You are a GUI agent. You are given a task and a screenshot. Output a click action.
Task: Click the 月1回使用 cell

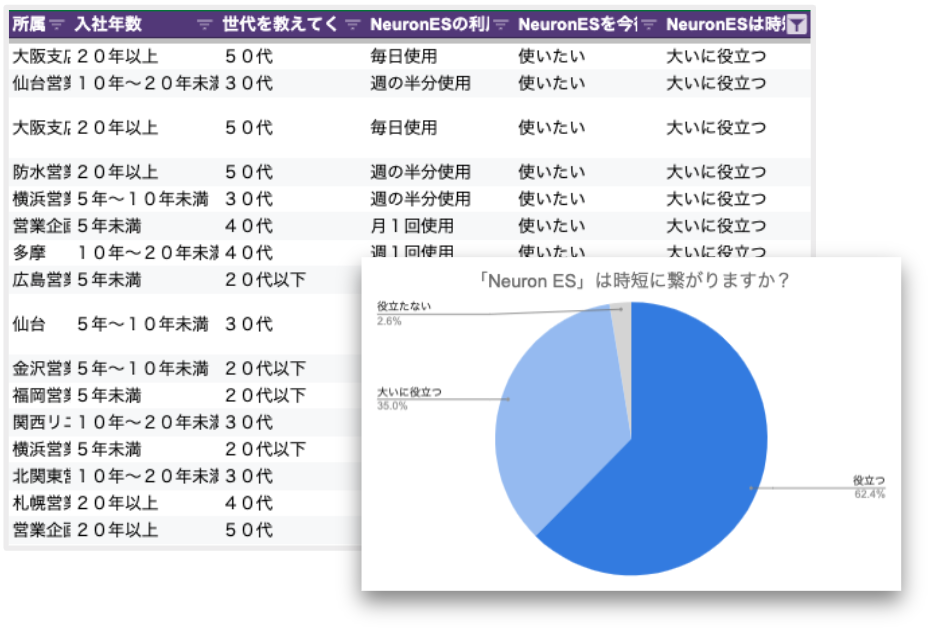tap(412, 225)
